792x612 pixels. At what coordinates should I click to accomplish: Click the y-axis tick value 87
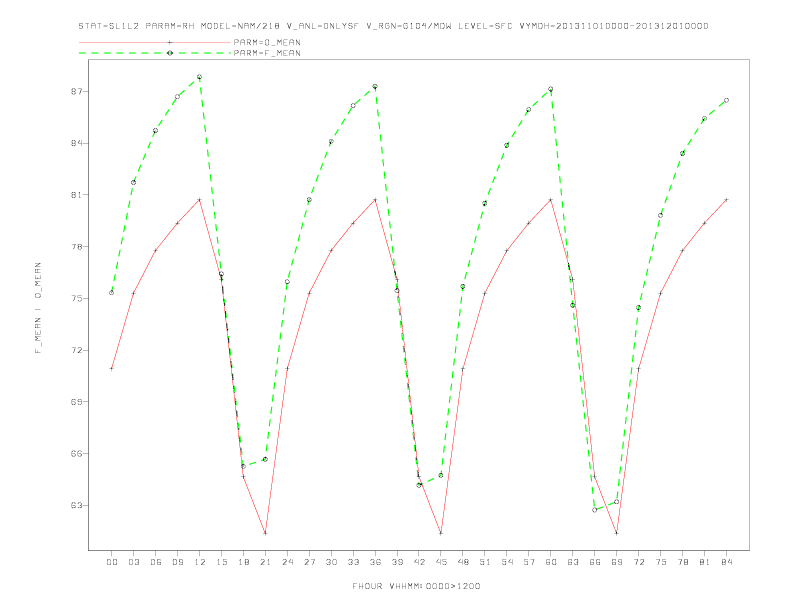76,91
